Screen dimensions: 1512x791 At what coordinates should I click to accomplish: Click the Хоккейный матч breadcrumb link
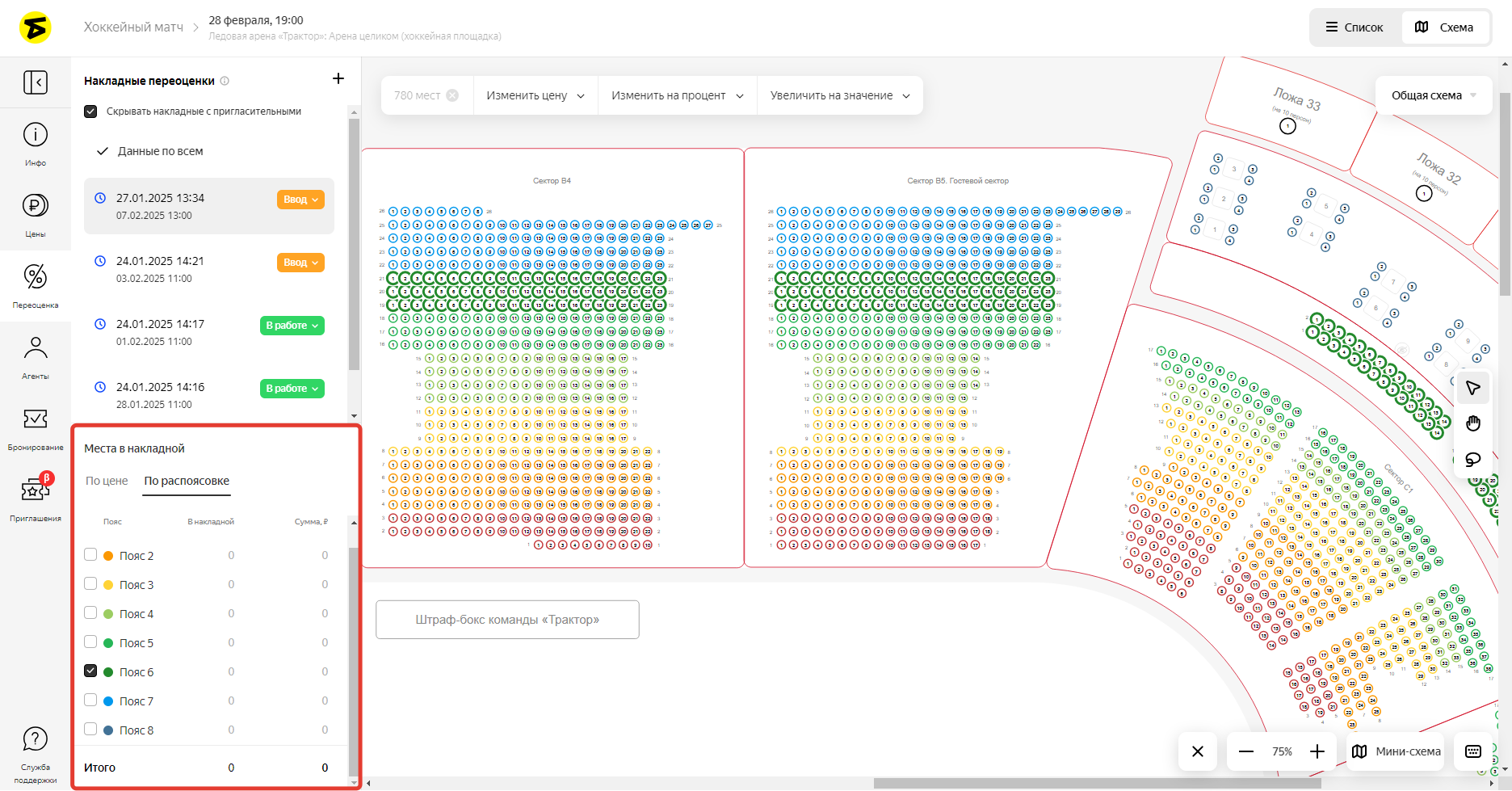click(133, 27)
